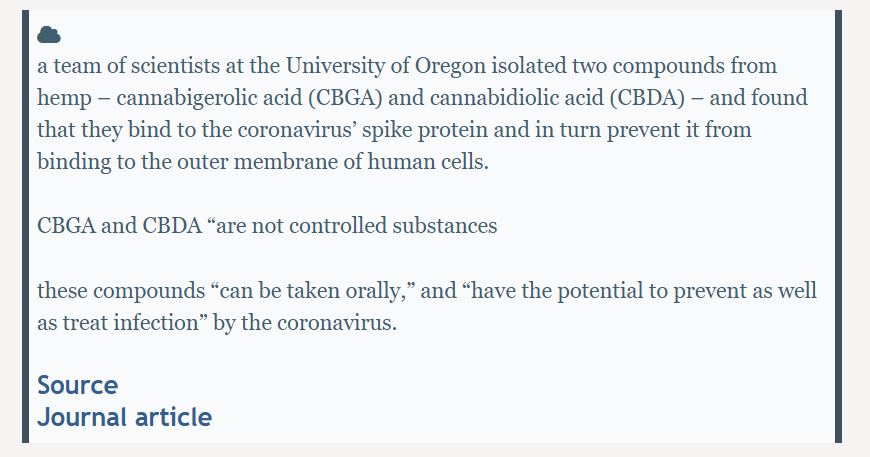The width and height of the screenshot is (870, 457).
Task: Open the Source link
Action: [x=78, y=385]
